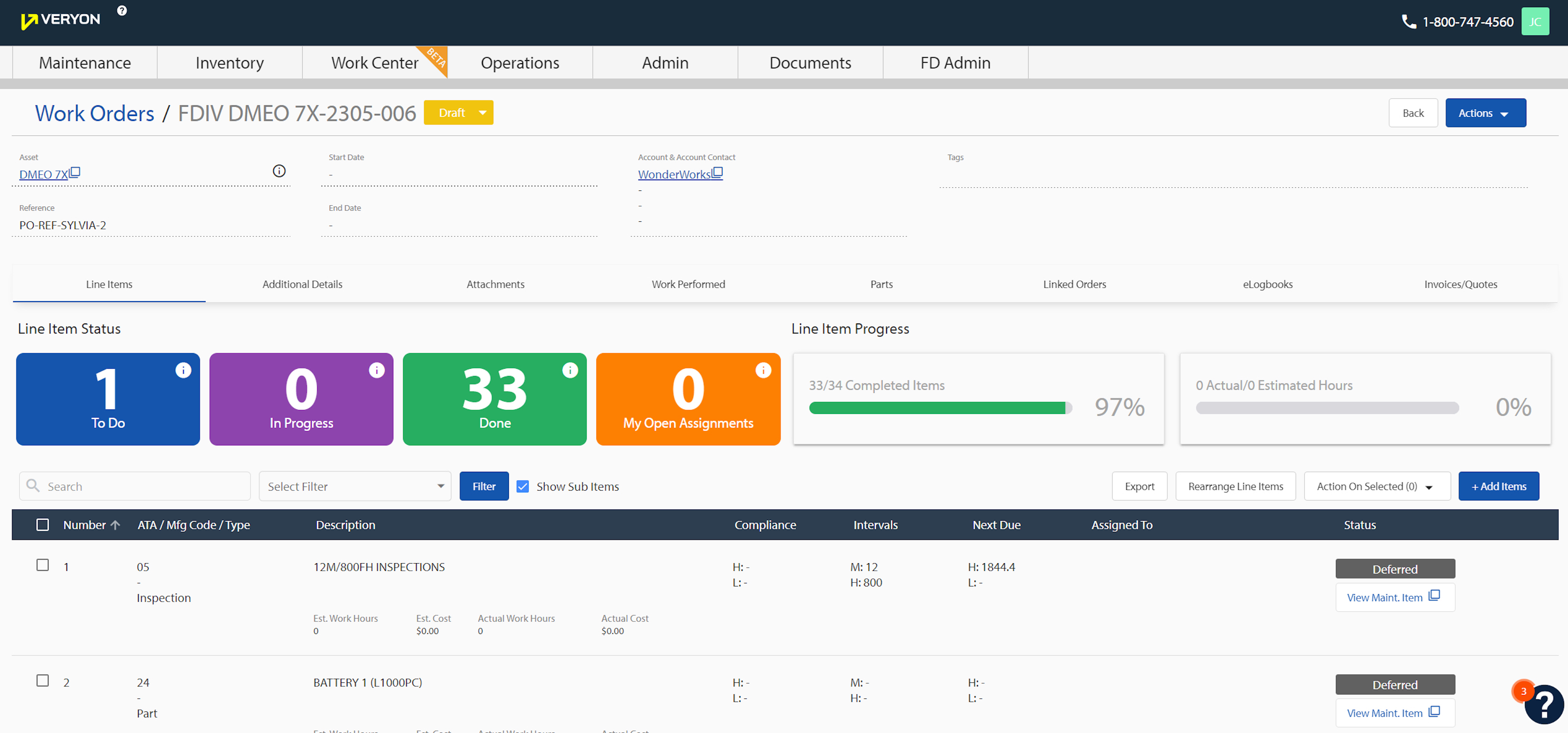Select checkbox for line item 2
The image size is (1568, 733).
click(x=43, y=681)
